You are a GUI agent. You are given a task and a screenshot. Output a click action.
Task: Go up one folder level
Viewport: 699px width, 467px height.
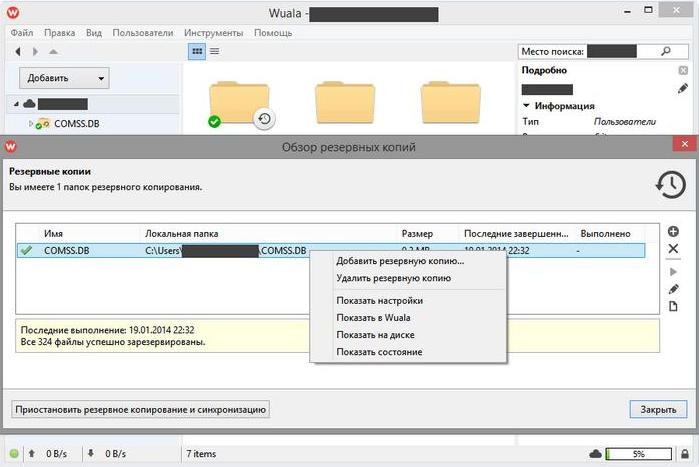pos(53,52)
